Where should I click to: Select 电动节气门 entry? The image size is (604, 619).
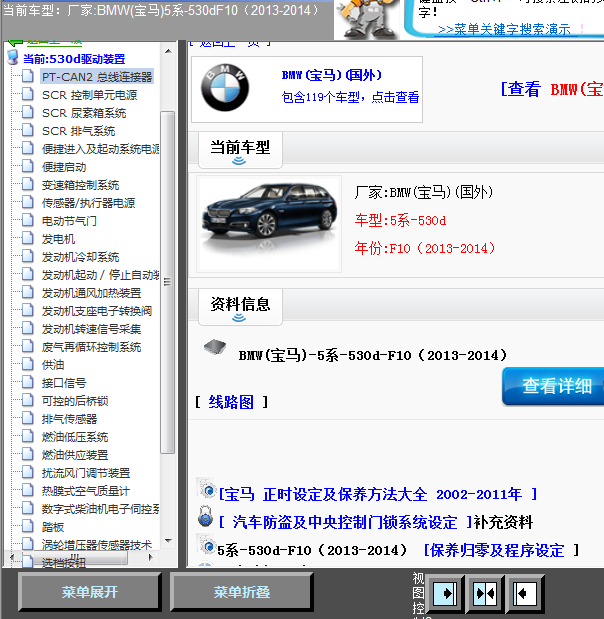(69, 221)
